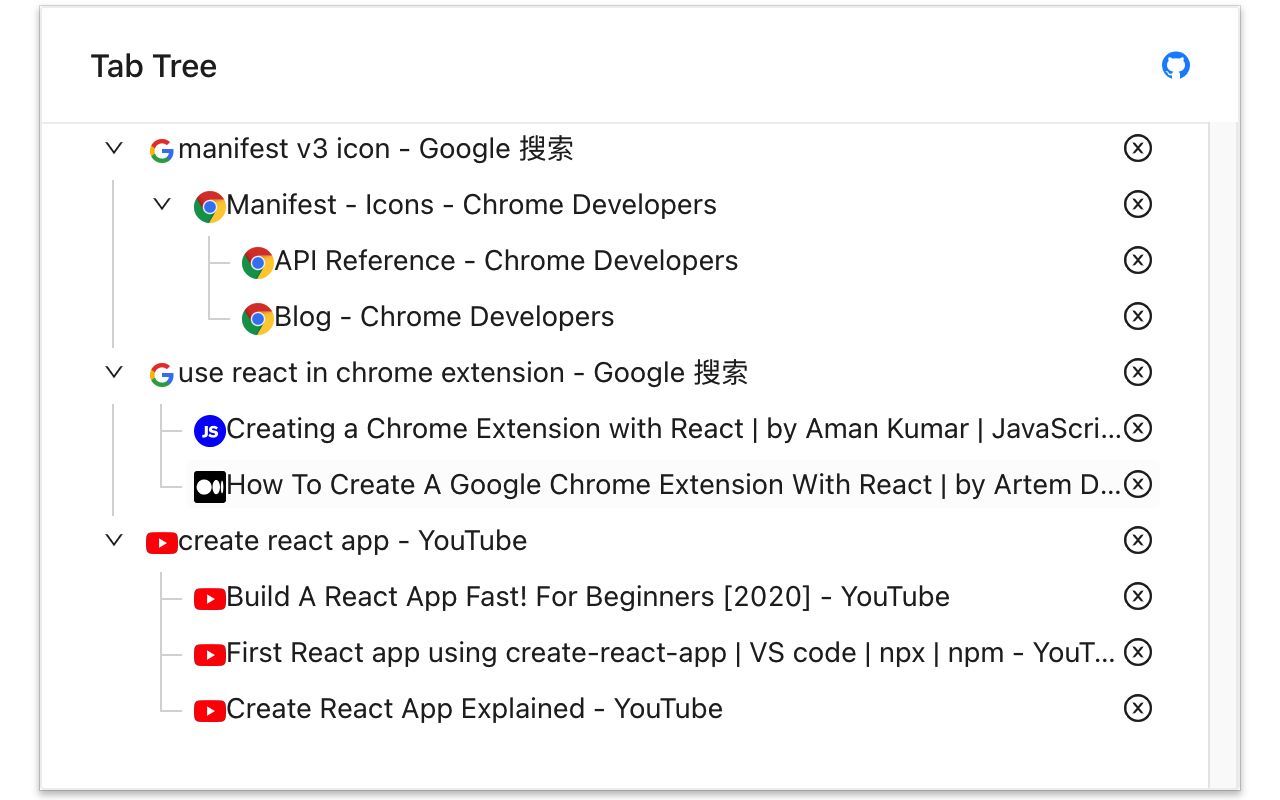
Task: Close the Artem article Medium tab
Action: tap(1138, 484)
